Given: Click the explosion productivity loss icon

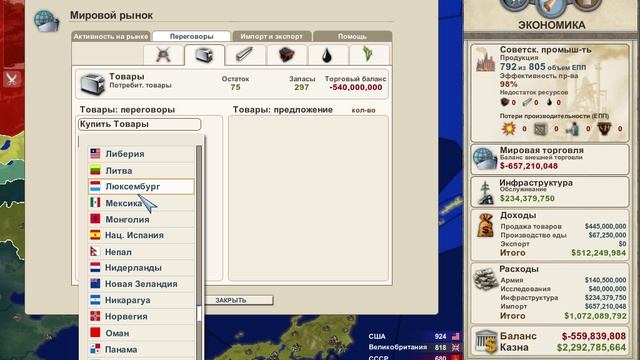Looking at the screenshot, I should click(x=509, y=129).
